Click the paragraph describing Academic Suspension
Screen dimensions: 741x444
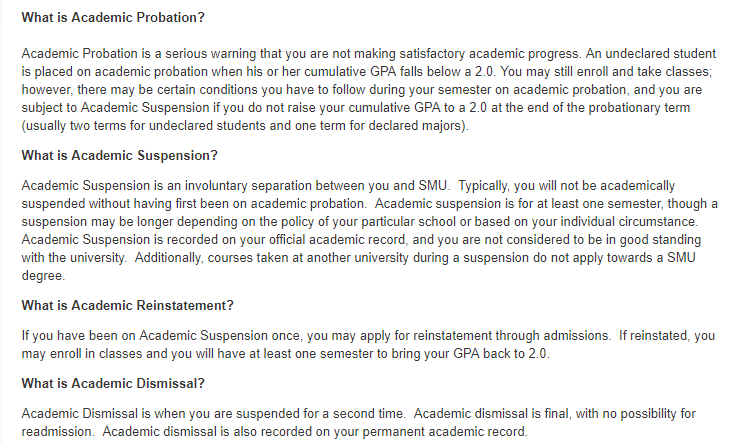point(360,232)
